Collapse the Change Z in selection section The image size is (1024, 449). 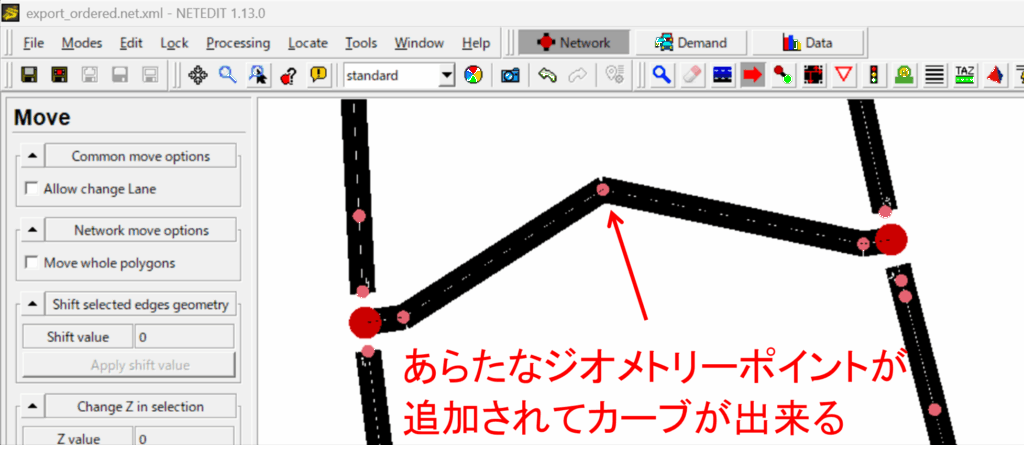33,406
